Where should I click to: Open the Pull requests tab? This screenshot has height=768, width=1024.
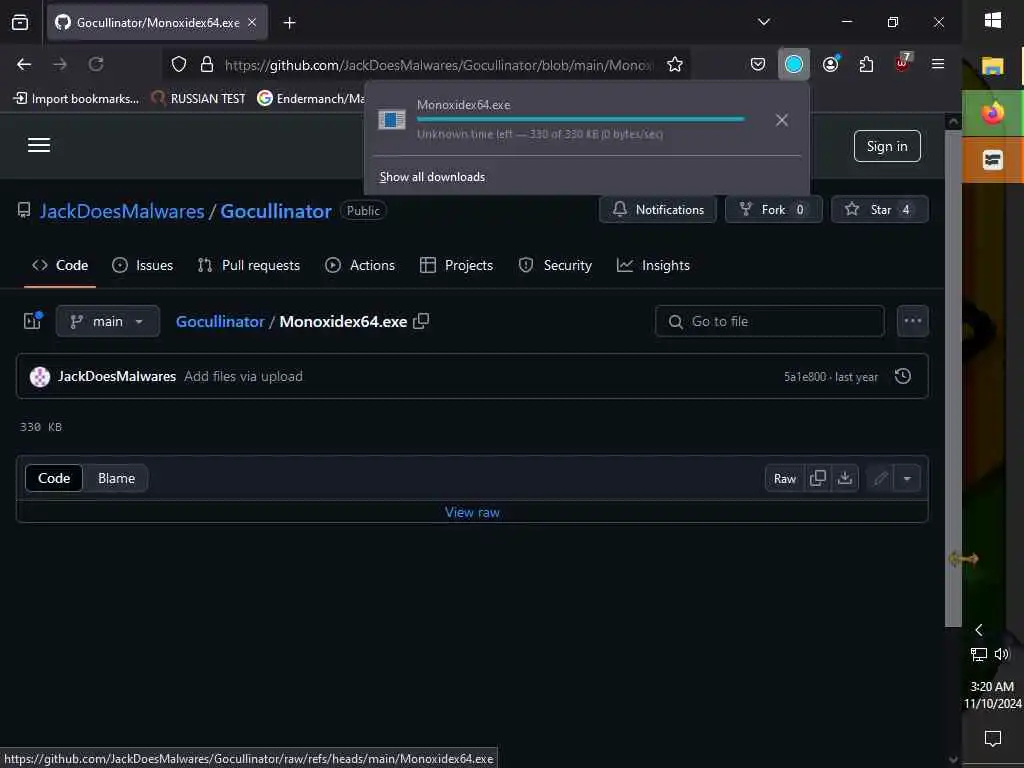tap(249, 266)
